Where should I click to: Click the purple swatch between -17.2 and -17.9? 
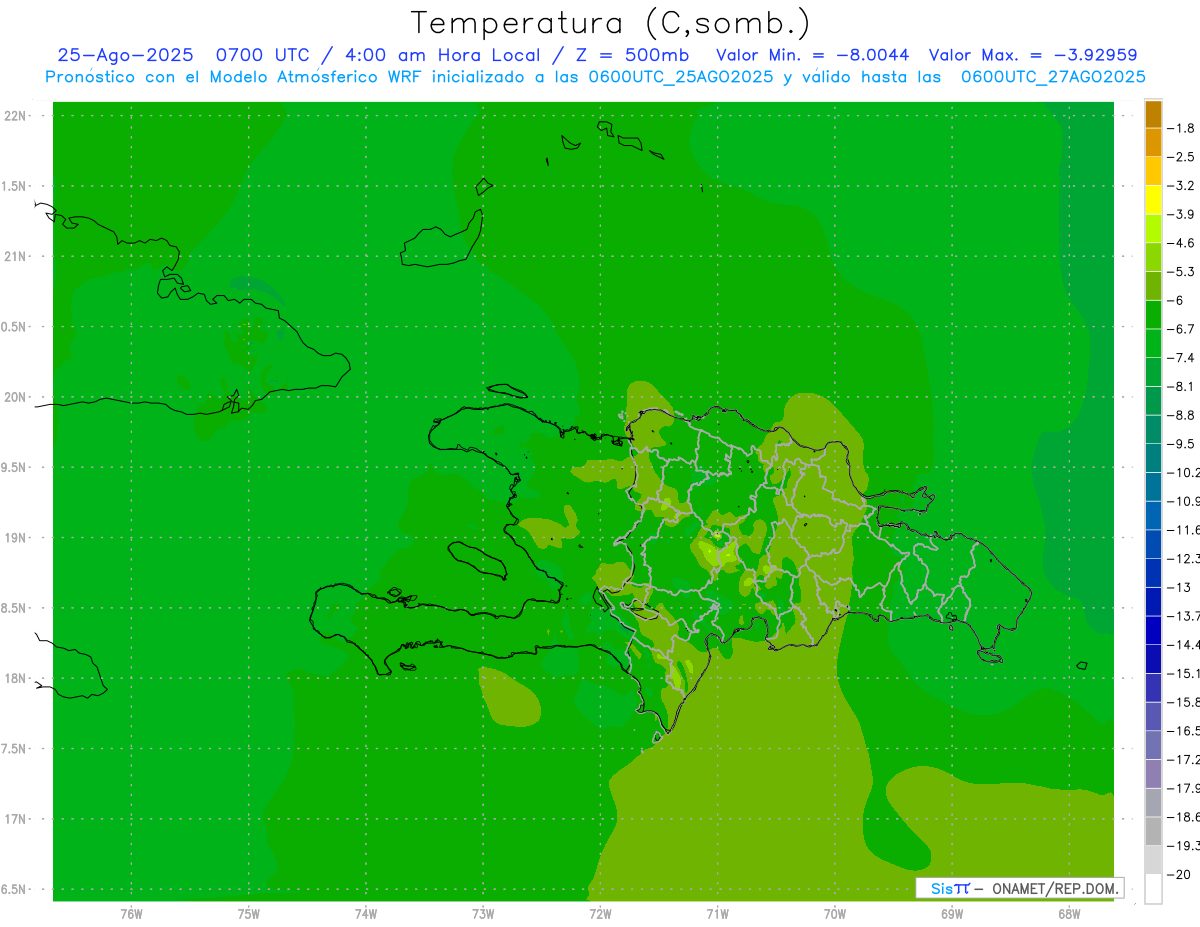1153,774
